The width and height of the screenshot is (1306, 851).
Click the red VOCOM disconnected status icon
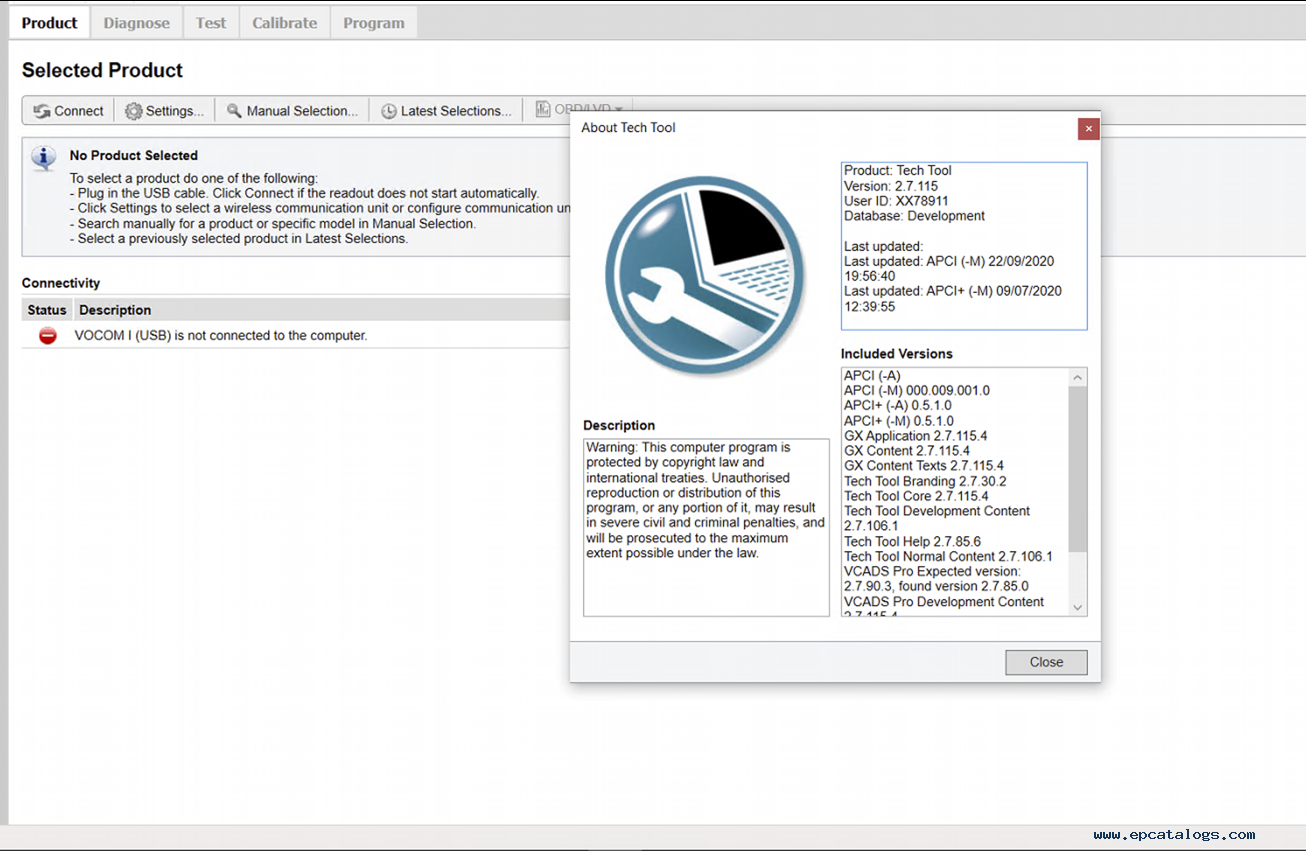pos(48,336)
